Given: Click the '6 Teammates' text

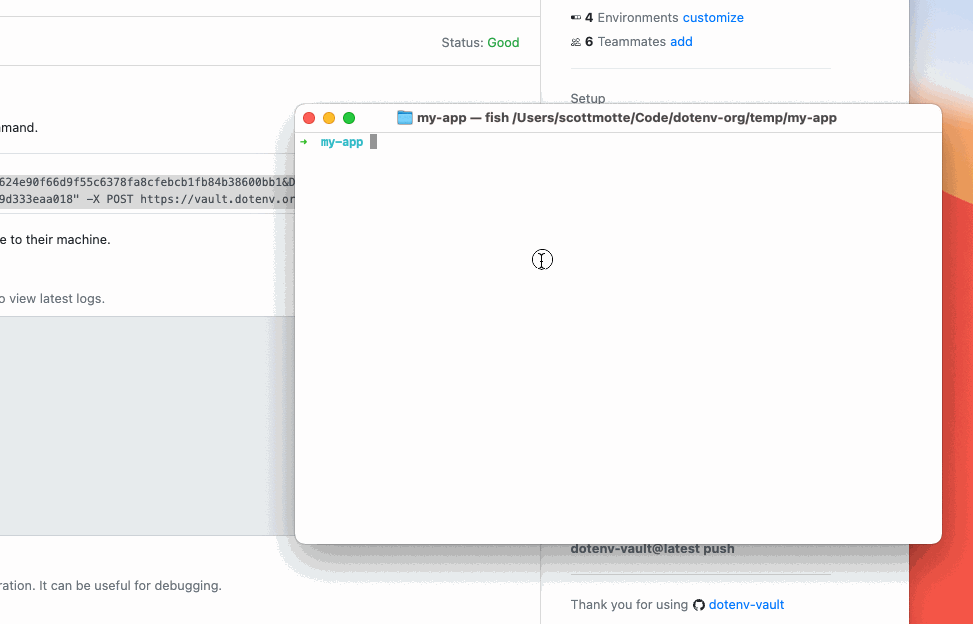Looking at the screenshot, I should tap(626, 42).
